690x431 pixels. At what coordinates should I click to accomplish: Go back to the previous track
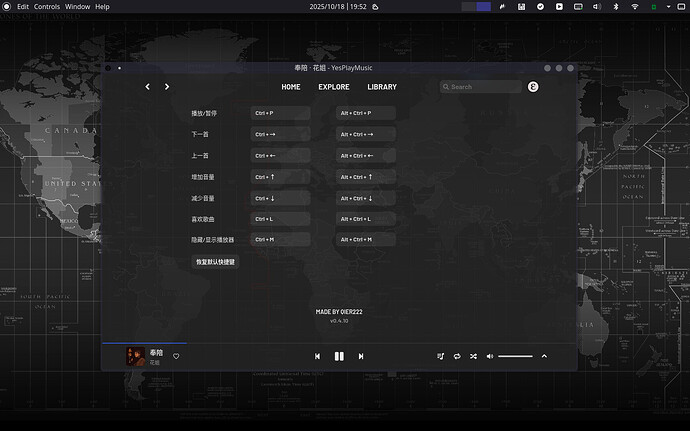(x=318, y=356)
